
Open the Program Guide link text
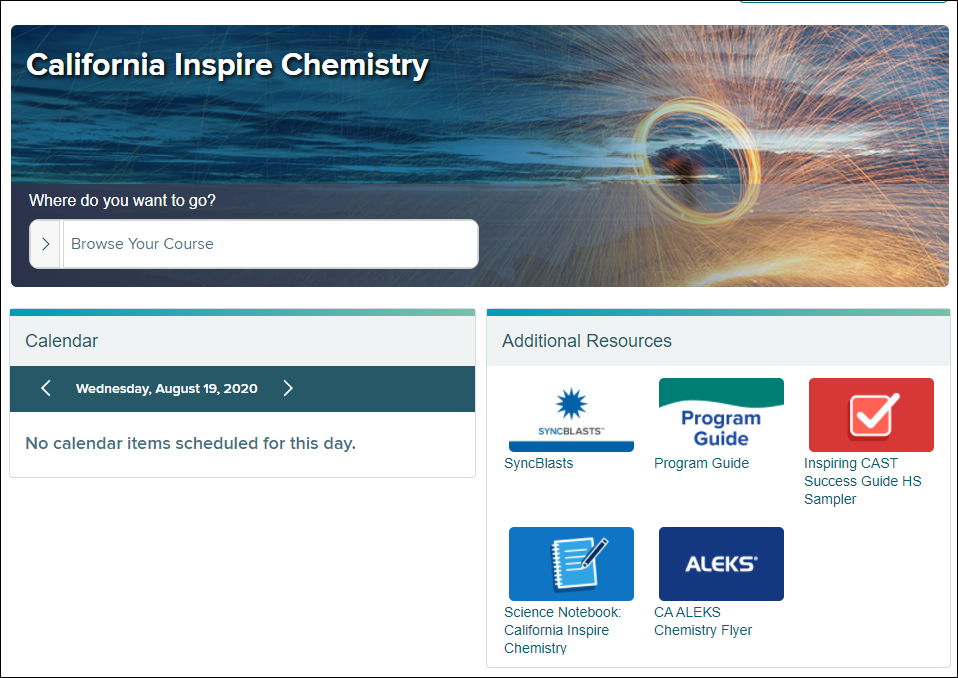[701, 463]
